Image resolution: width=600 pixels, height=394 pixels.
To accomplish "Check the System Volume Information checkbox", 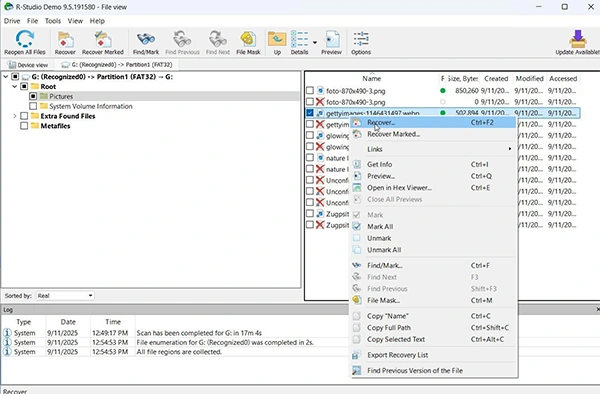I will click(x=33, y=106).
